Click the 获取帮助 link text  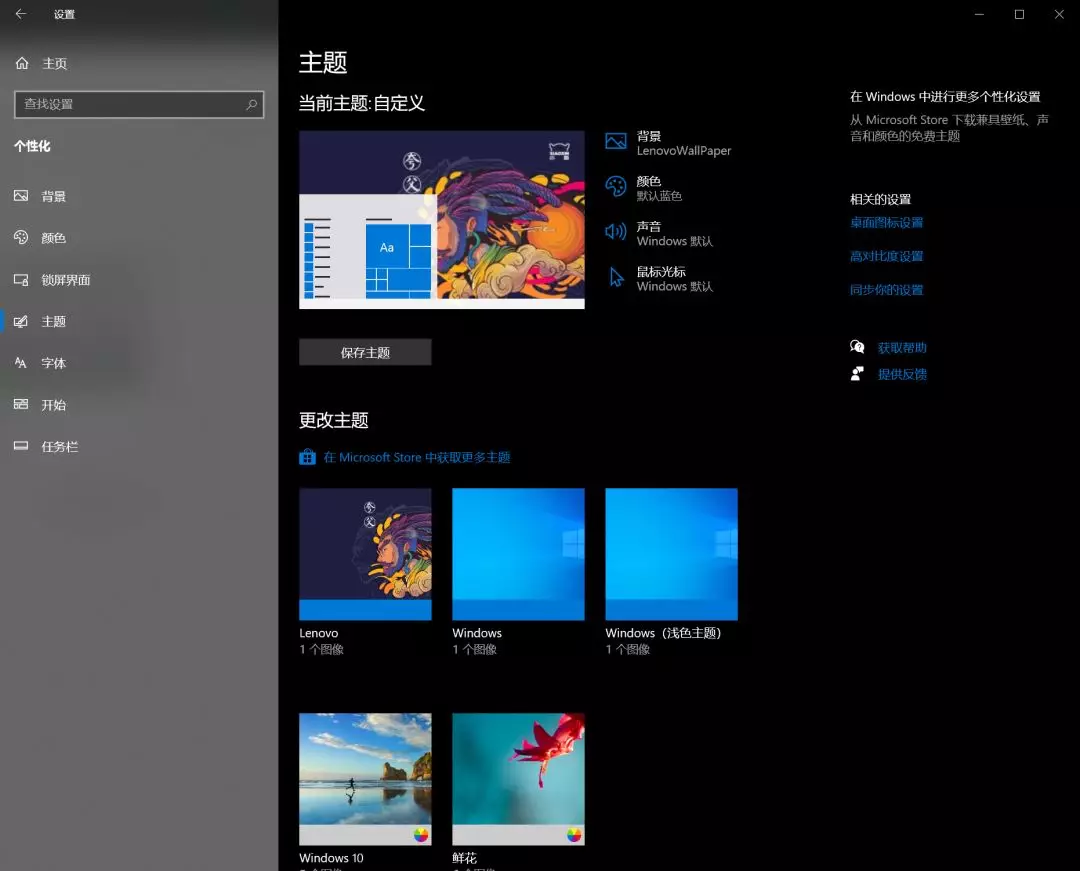click(x=902, y=348)
